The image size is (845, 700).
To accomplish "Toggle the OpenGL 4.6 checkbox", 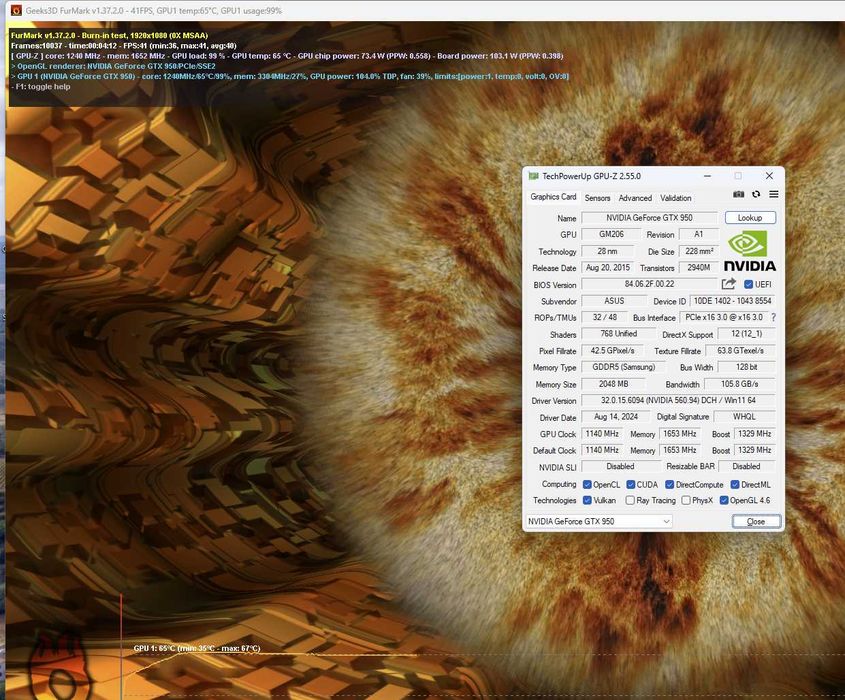I will [x=724, y=500].
